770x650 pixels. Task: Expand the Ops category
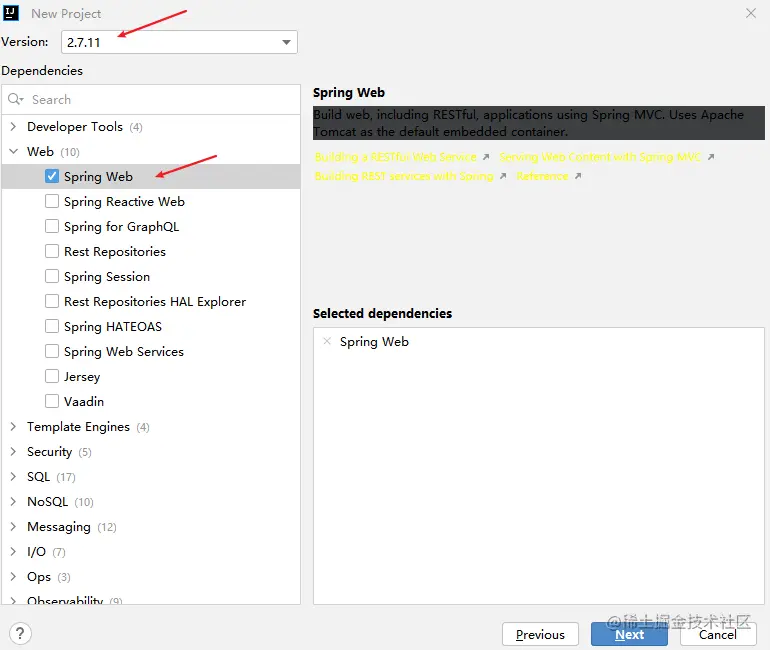pos(14,577)
